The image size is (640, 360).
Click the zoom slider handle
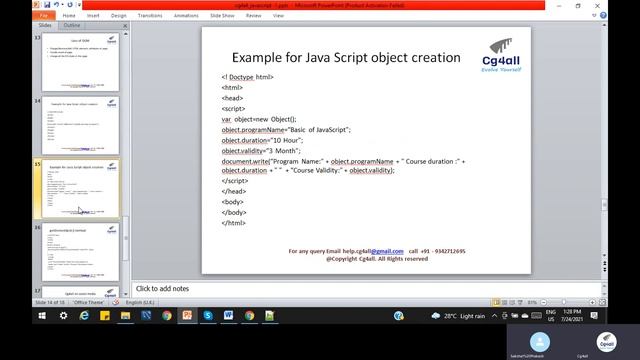click(x=564, y=302)
